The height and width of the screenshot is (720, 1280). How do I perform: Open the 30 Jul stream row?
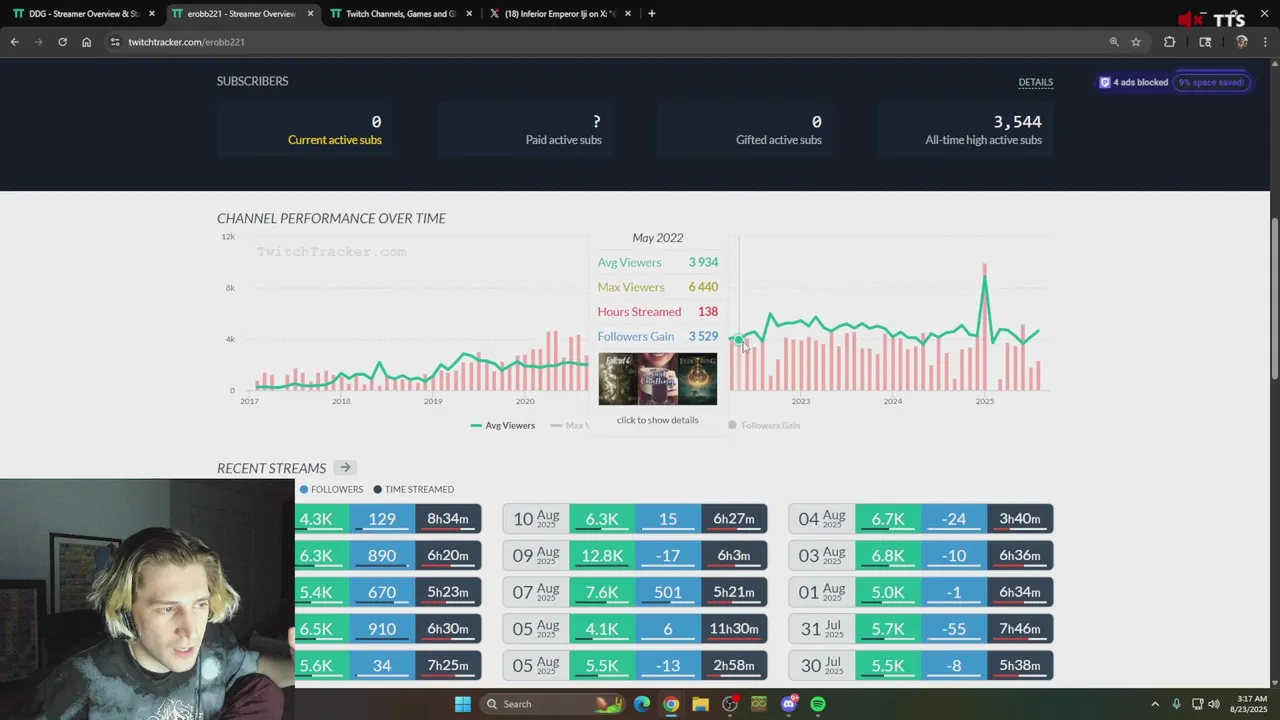coord(921,665)
